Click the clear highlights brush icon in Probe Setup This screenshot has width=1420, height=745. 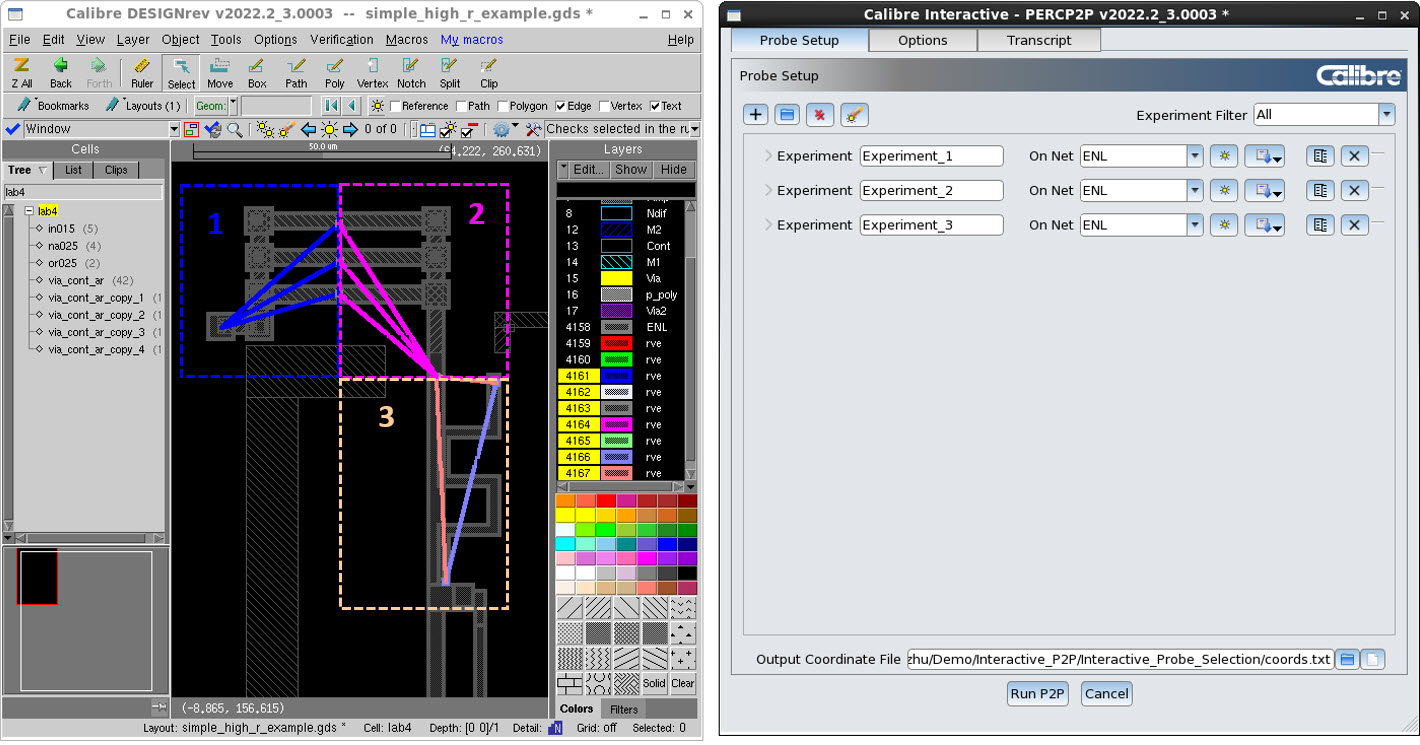click(x=854, y=114)
